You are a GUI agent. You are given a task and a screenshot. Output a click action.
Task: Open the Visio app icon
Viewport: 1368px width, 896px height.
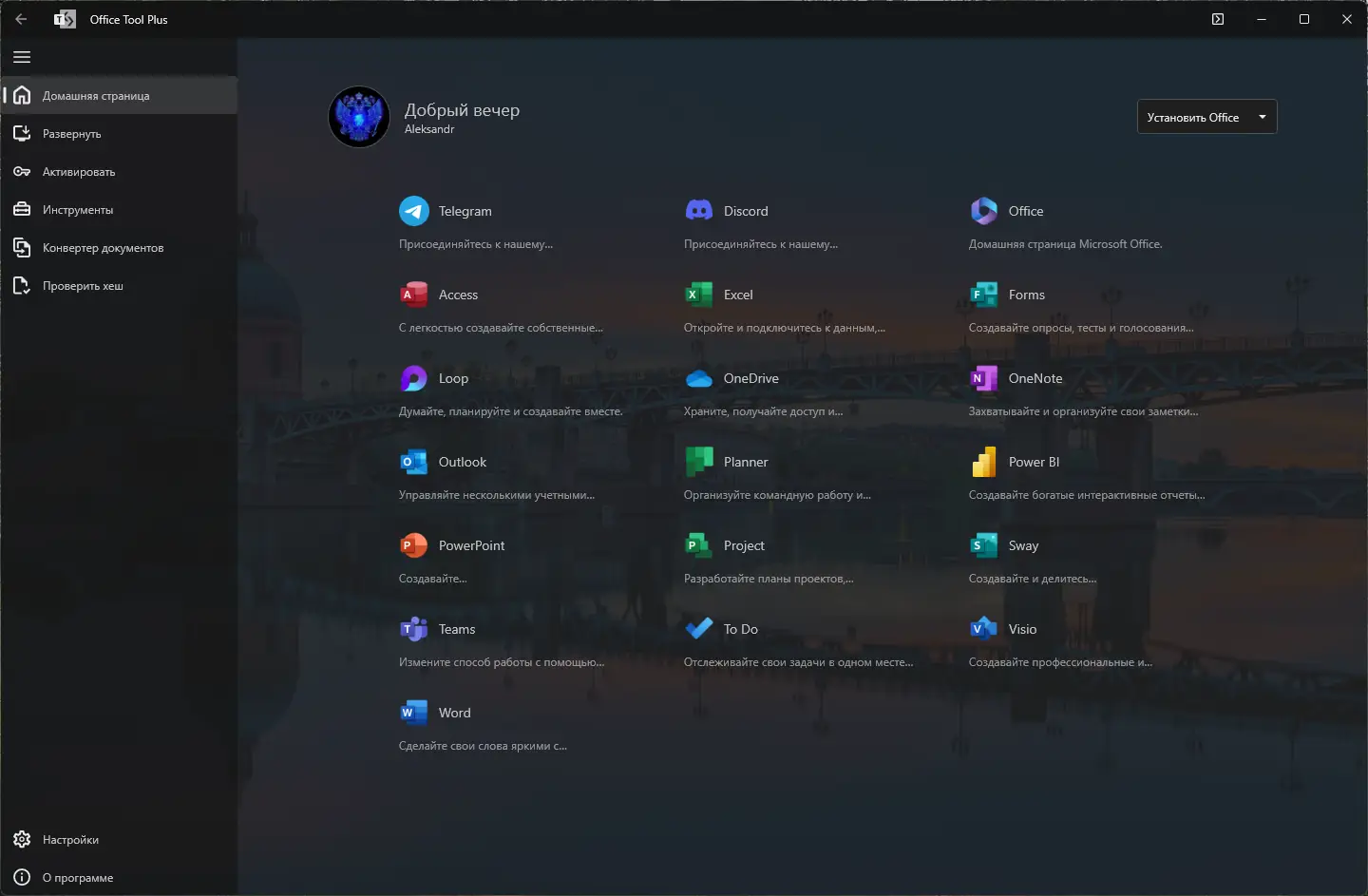(x=984, y=629)
